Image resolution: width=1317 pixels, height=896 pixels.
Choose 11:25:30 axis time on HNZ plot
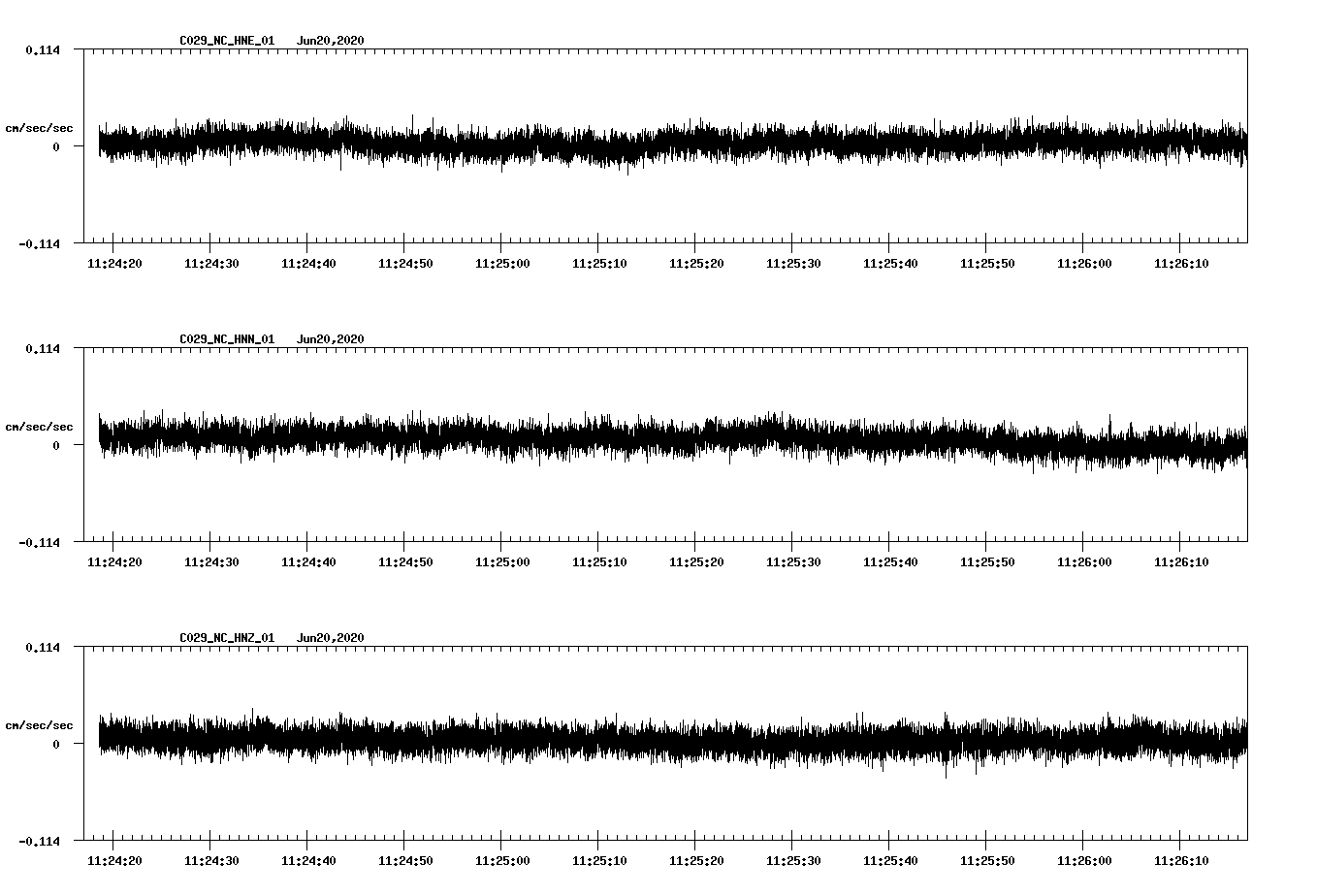(x=793, y=861)
